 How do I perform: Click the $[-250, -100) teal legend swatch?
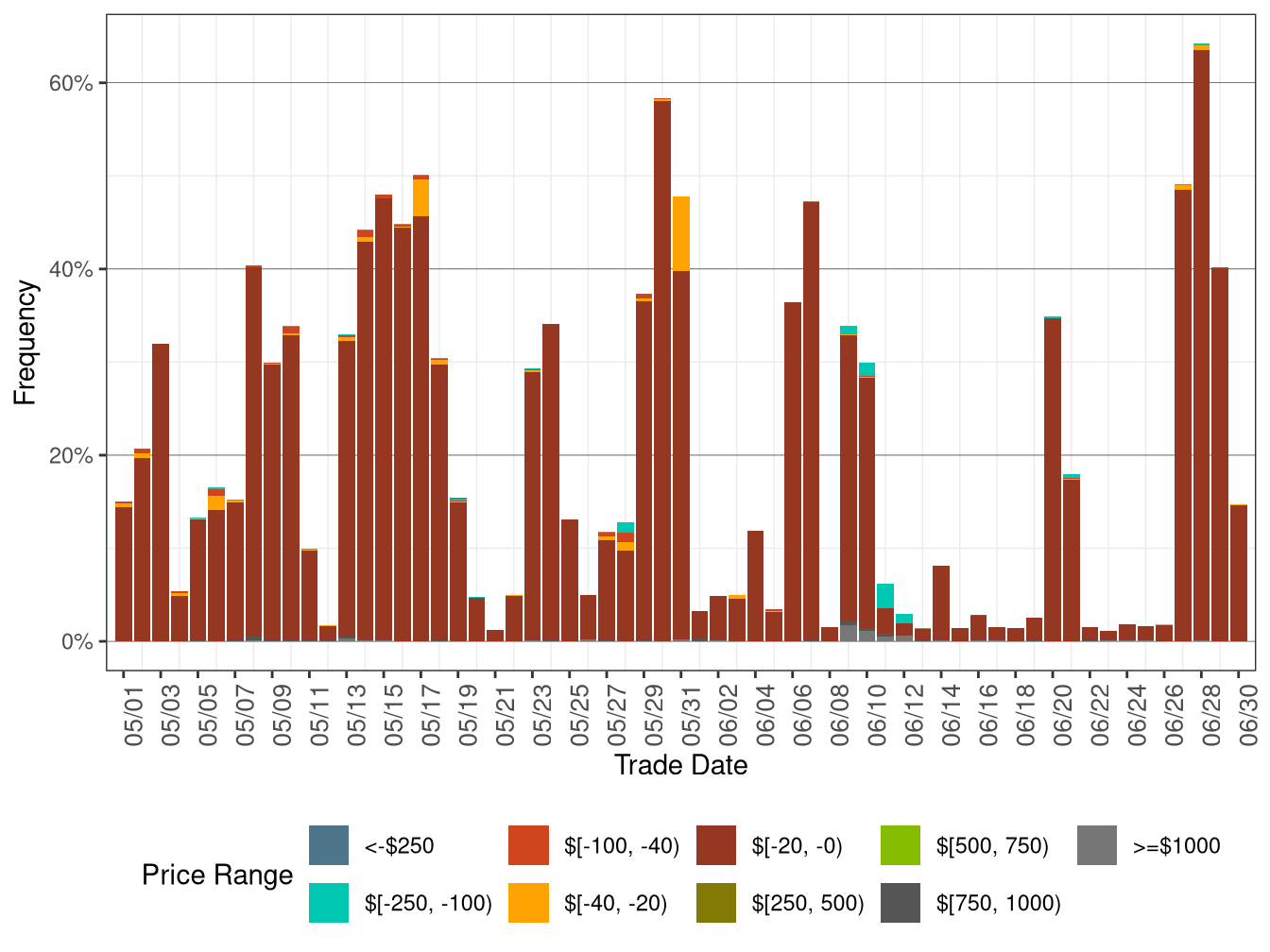point(329,903)
